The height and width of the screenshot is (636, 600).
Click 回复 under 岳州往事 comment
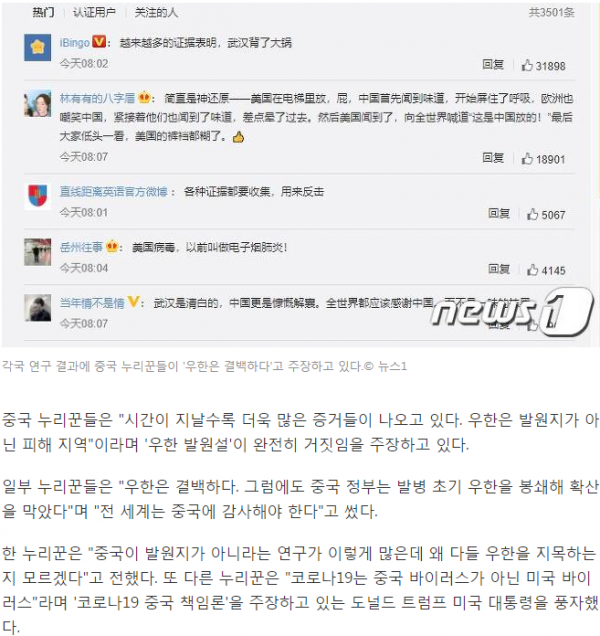(x=499, y=269)
